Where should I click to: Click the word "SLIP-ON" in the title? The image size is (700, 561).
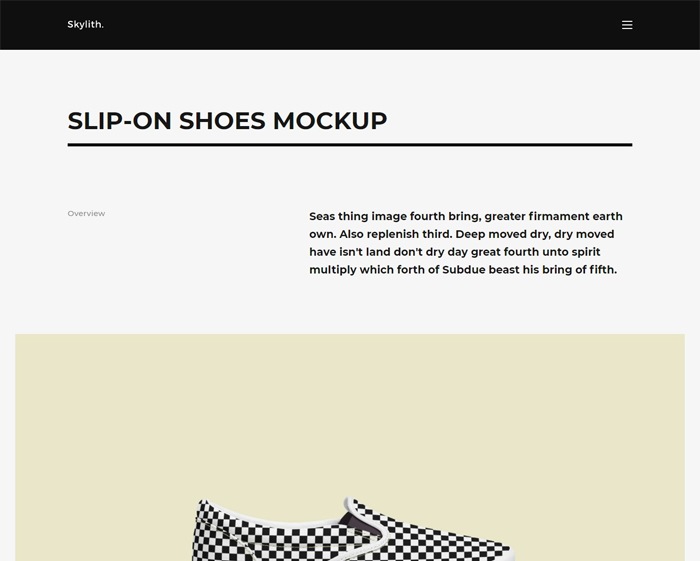119,121
